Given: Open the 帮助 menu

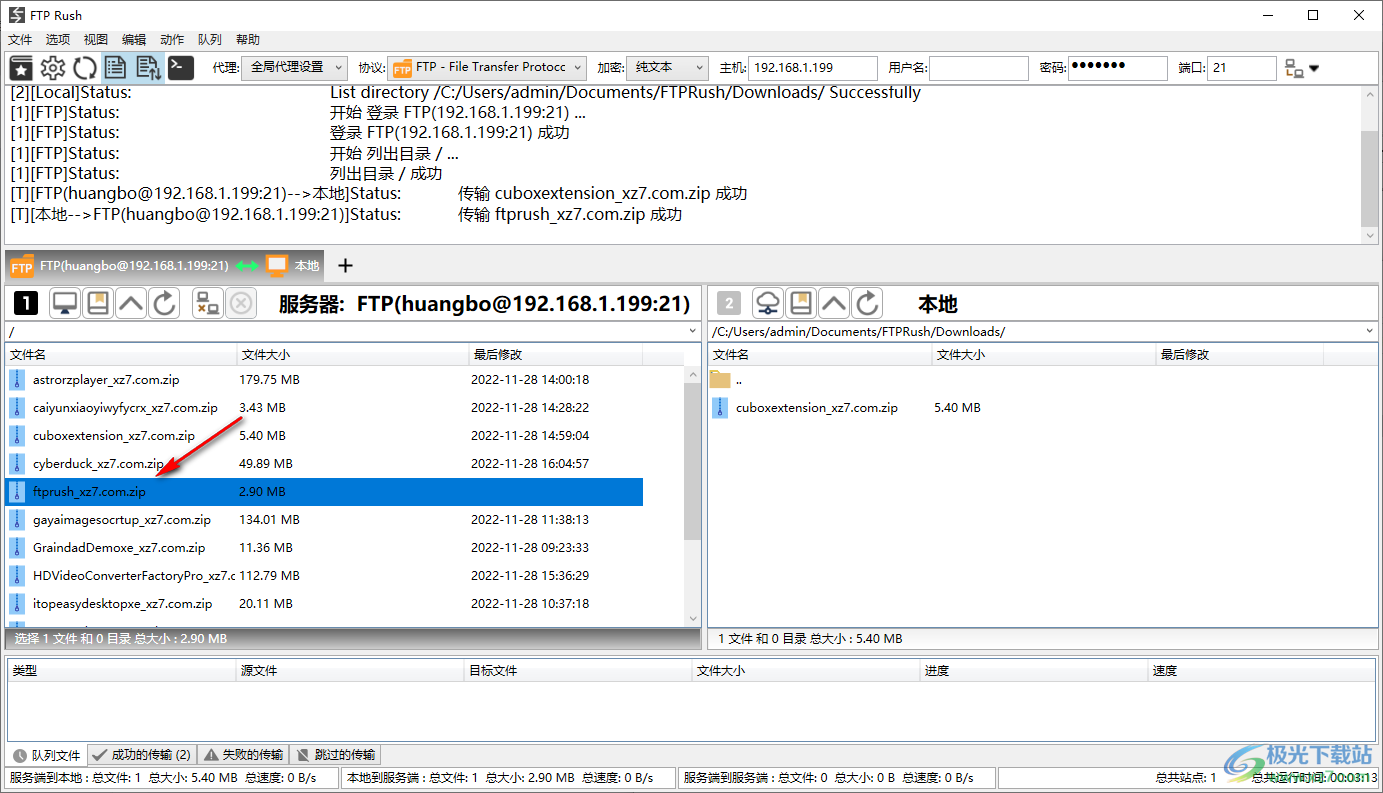Looking at the screenshot, I should (x=248, y=40).
